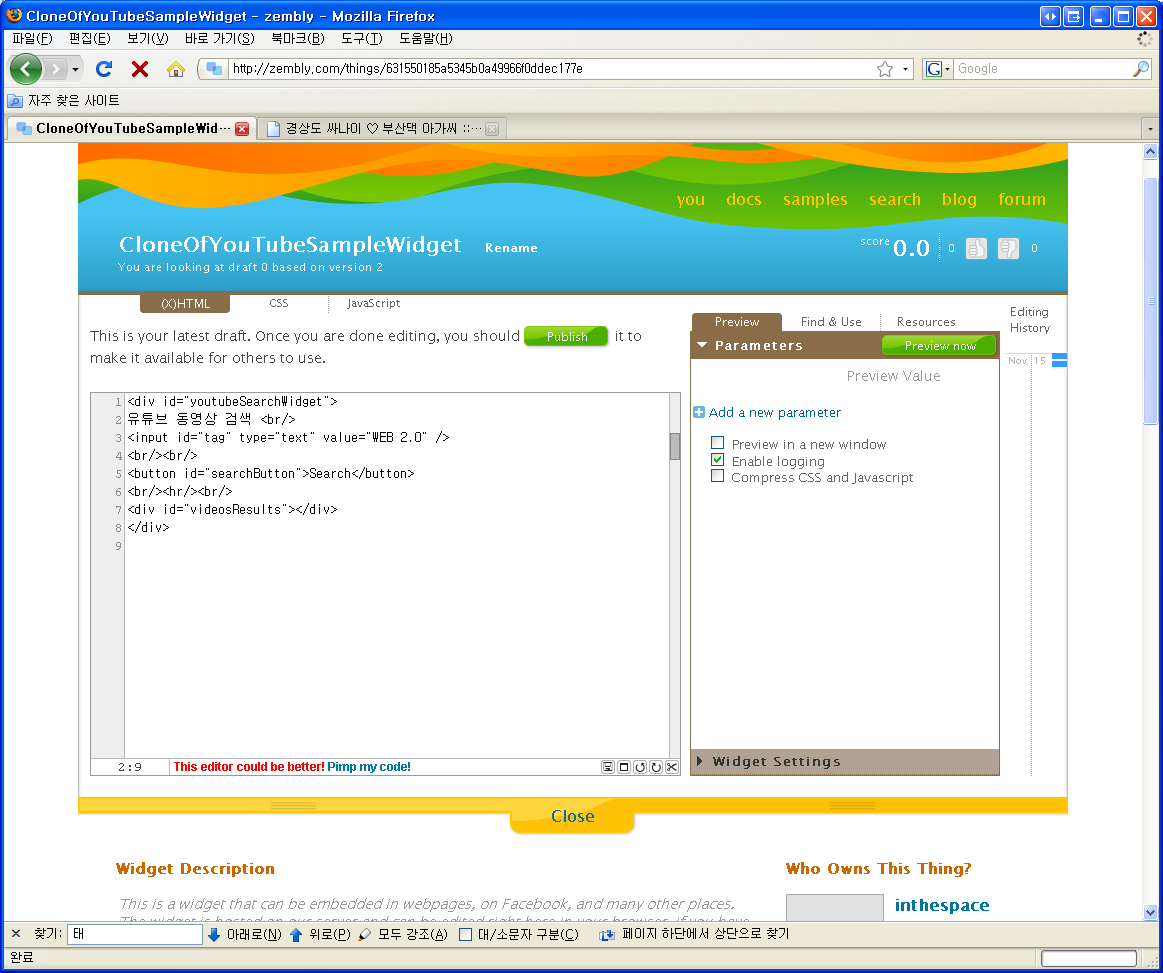Open the inthespace owner profile link

(x=942, y=906)
